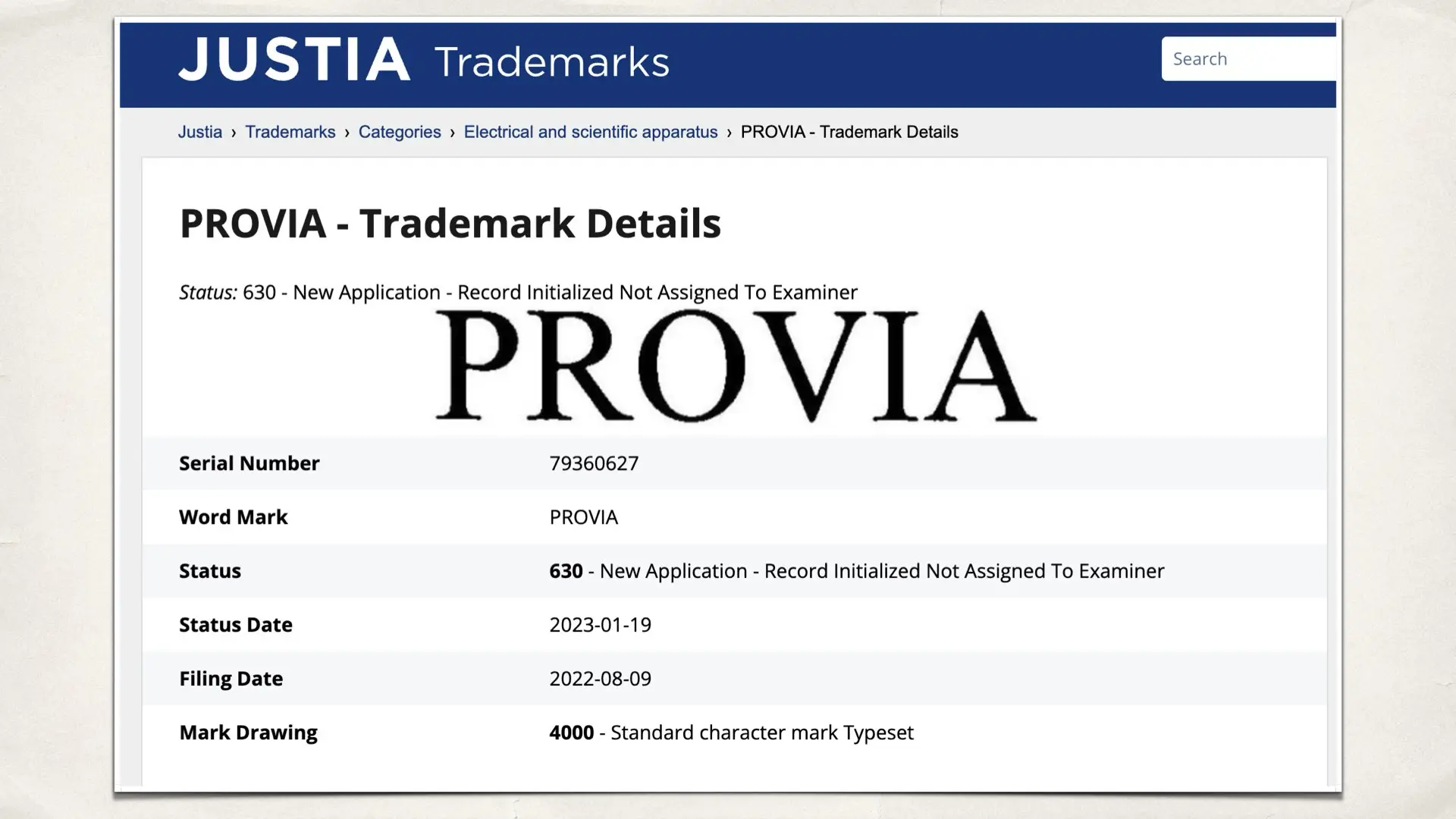The width and height of the screenshot is (1456, 819).
Task: Click the Word Mark label
Action: tap(234, 517)
